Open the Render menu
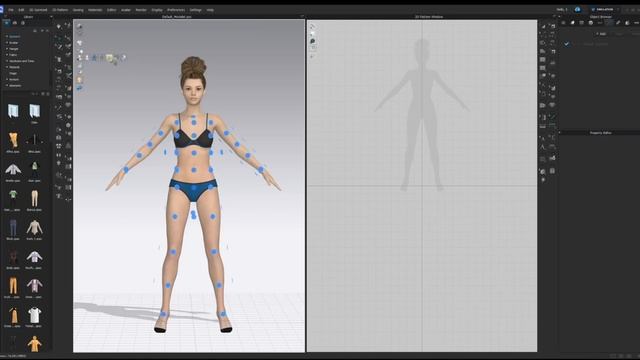640x360 pixels. tap(141, 10)
